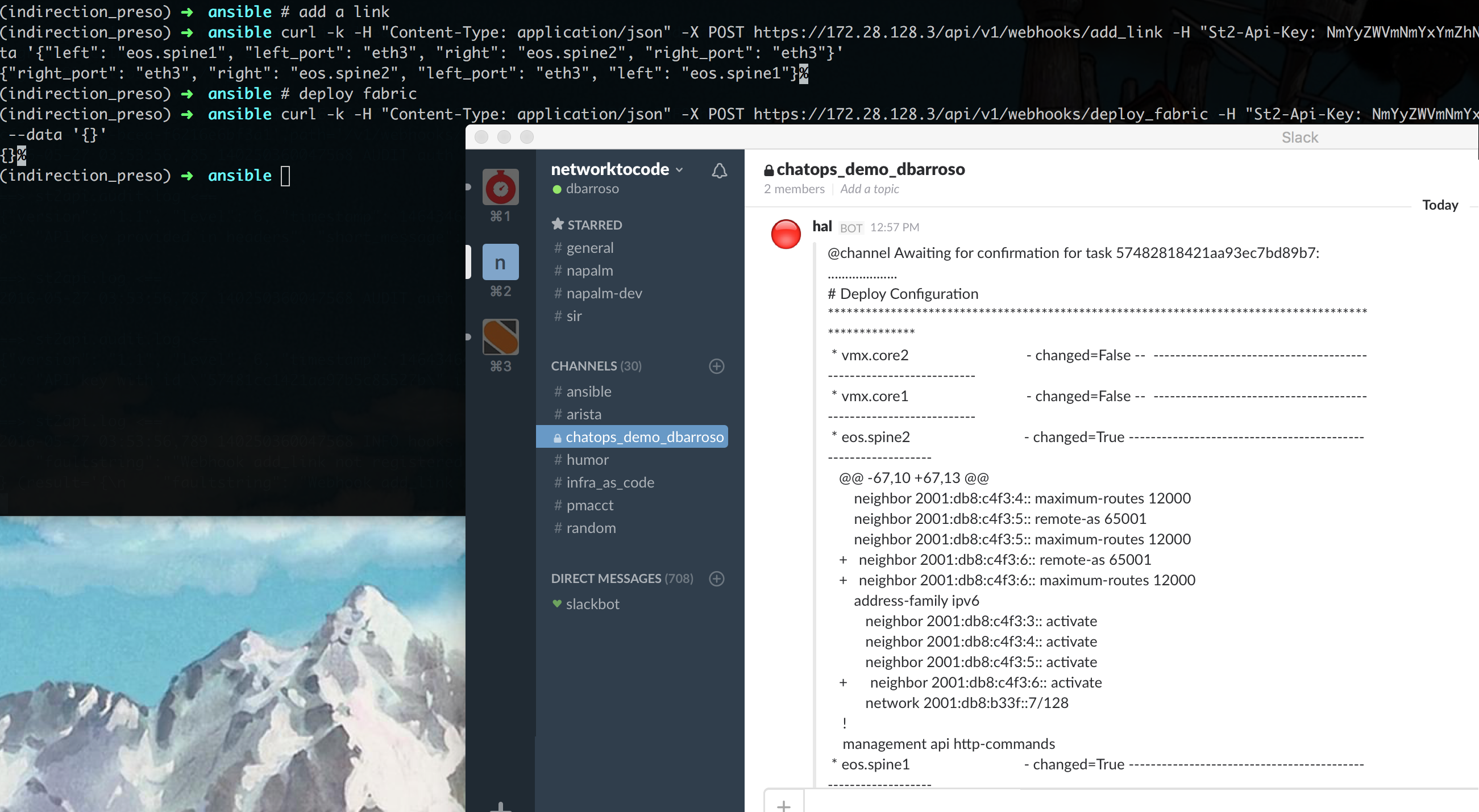This screenshot has width=1479, height=812.
Task: Close the Slack window with red button
Action: point(481,136)
